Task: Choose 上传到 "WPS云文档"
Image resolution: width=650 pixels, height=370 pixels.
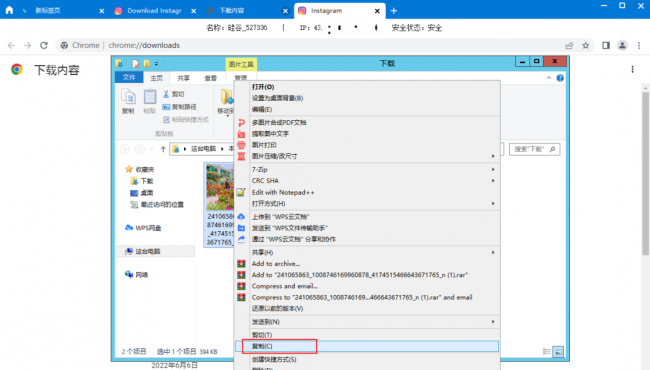Action: (x=367, y=217)
